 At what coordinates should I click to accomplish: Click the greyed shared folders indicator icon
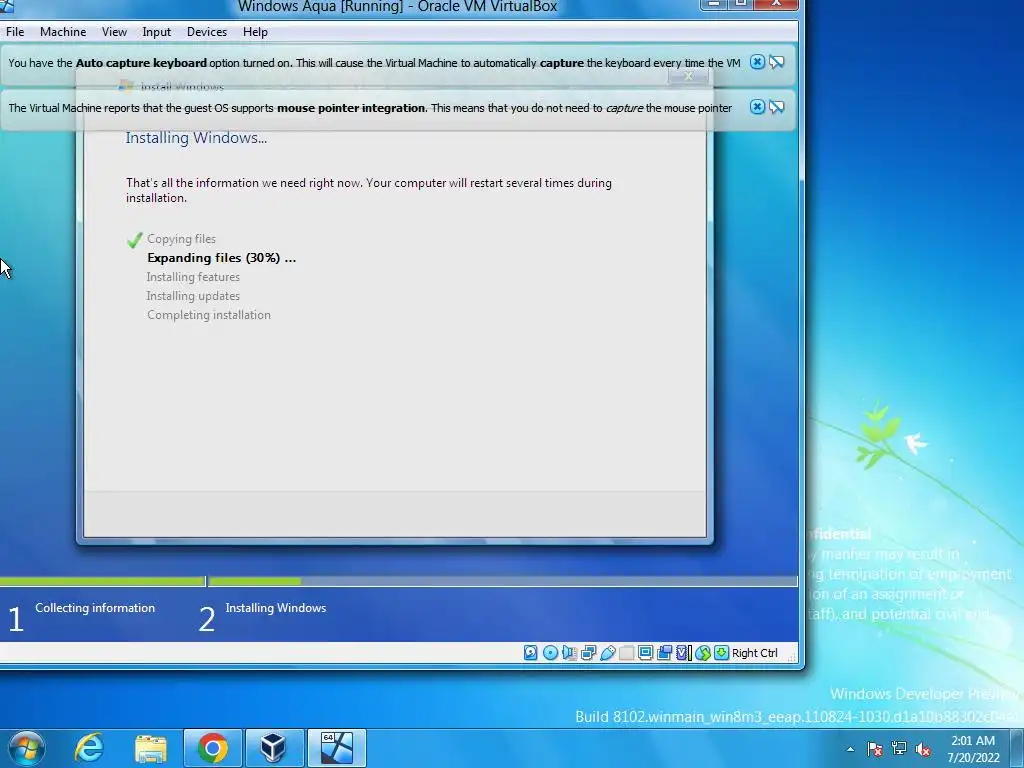(x=626, y=652)
